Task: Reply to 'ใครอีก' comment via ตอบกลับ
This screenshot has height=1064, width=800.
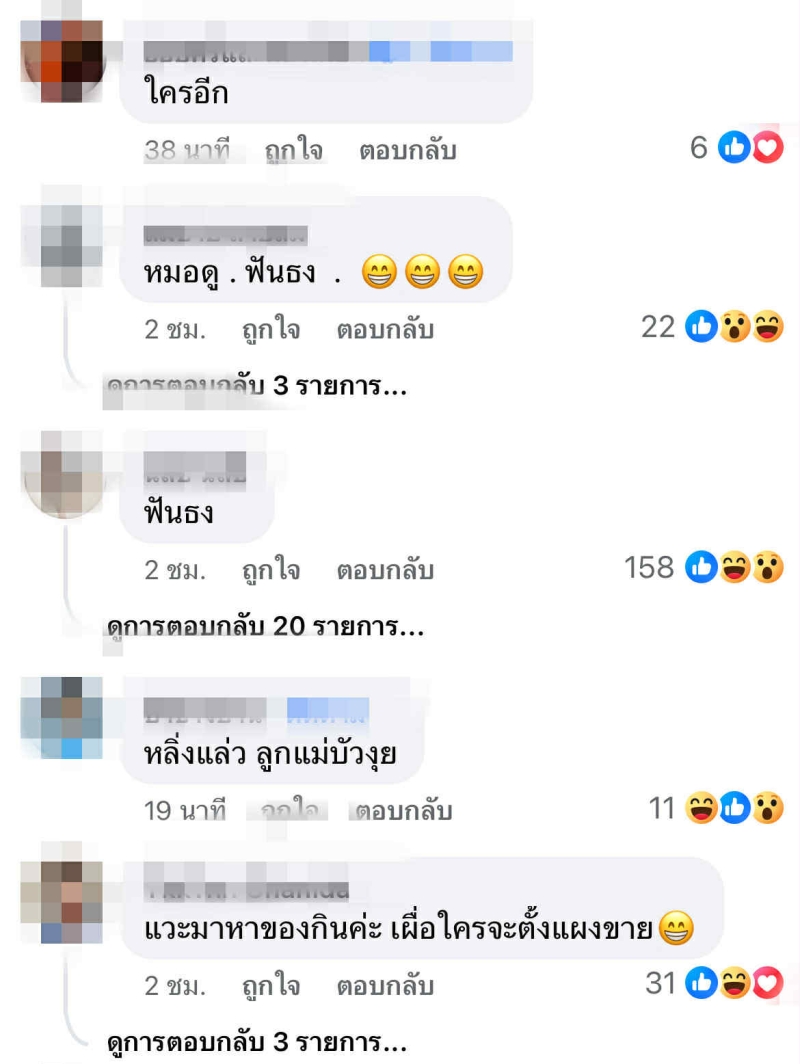Action: click(x=407, y=150)
